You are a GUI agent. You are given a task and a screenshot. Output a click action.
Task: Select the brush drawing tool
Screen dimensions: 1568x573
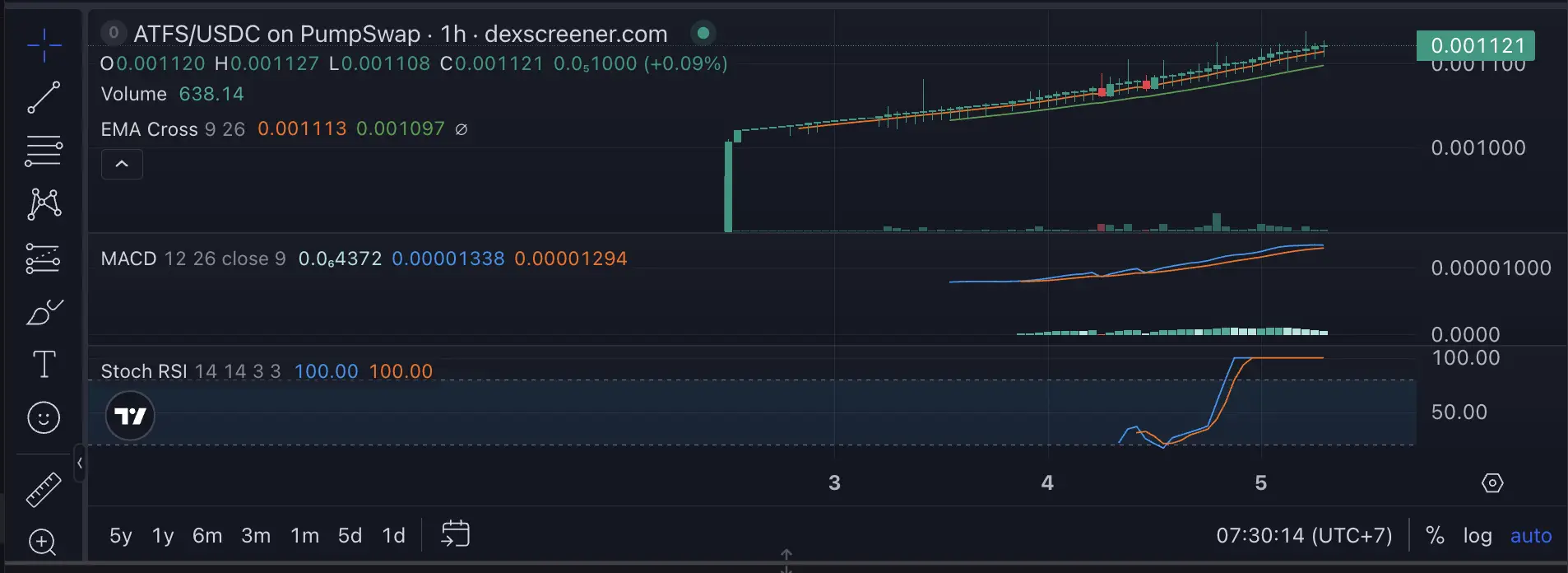coord(44,311)
